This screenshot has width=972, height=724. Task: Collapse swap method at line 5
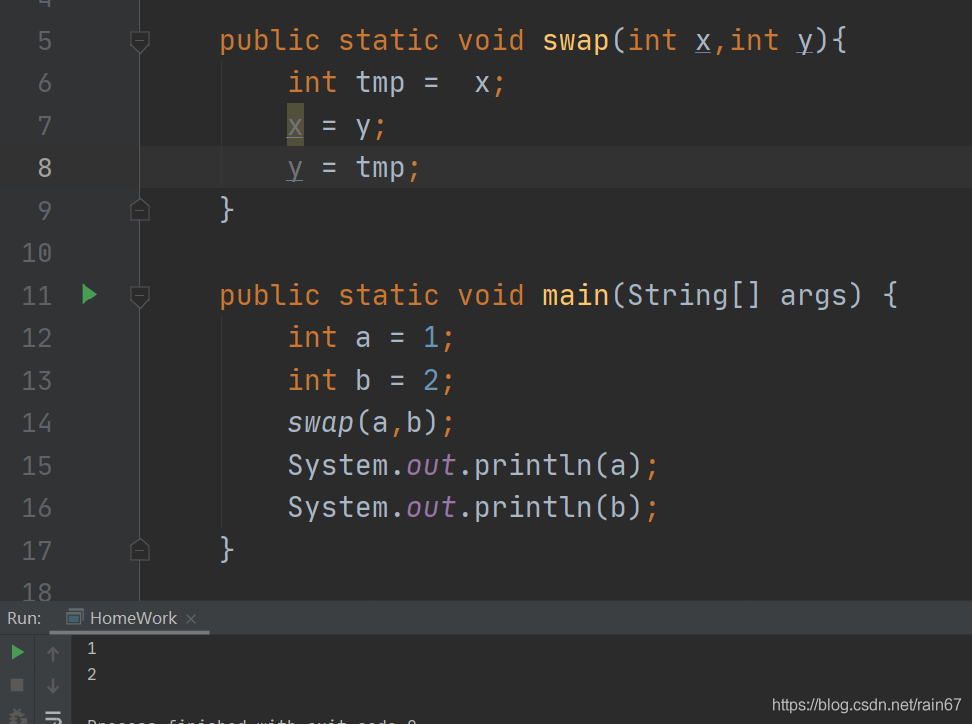139,42
